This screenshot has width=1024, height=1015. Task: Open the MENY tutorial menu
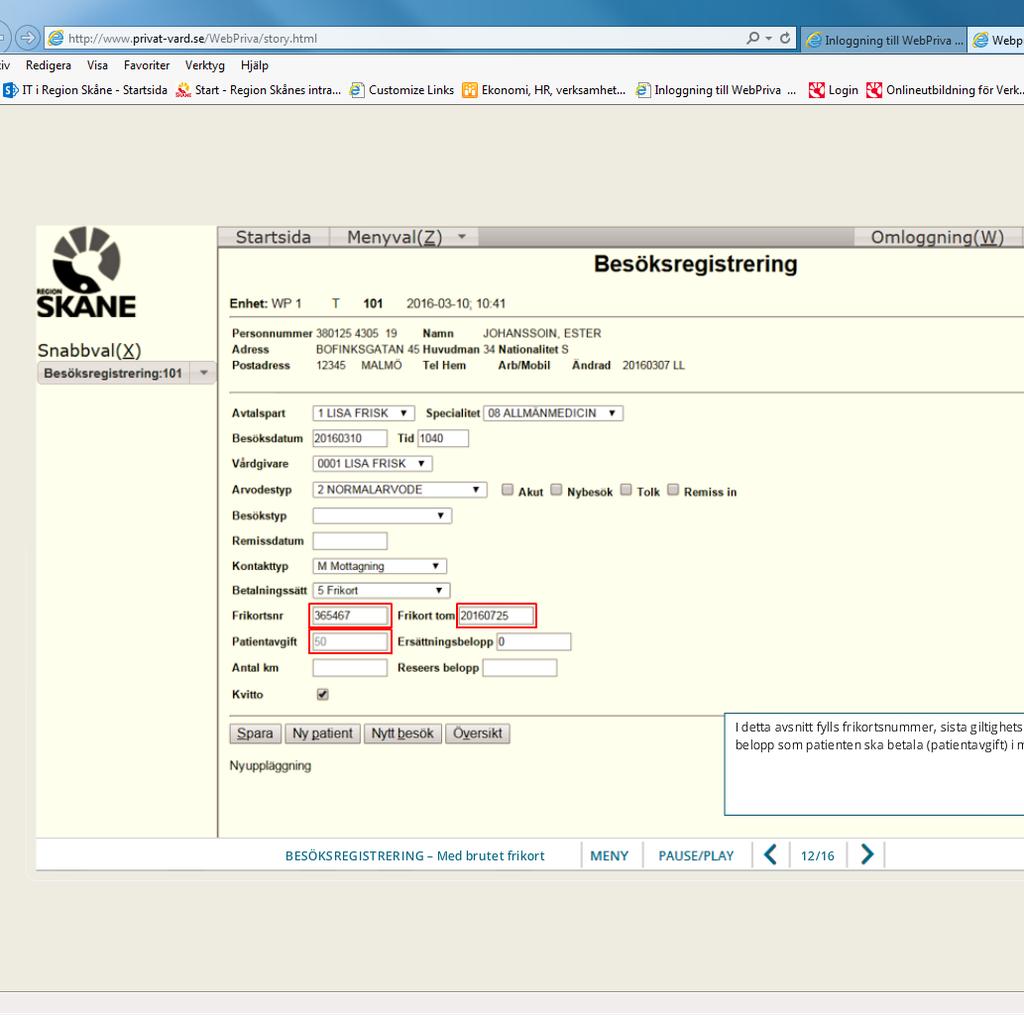pos(609,855)
